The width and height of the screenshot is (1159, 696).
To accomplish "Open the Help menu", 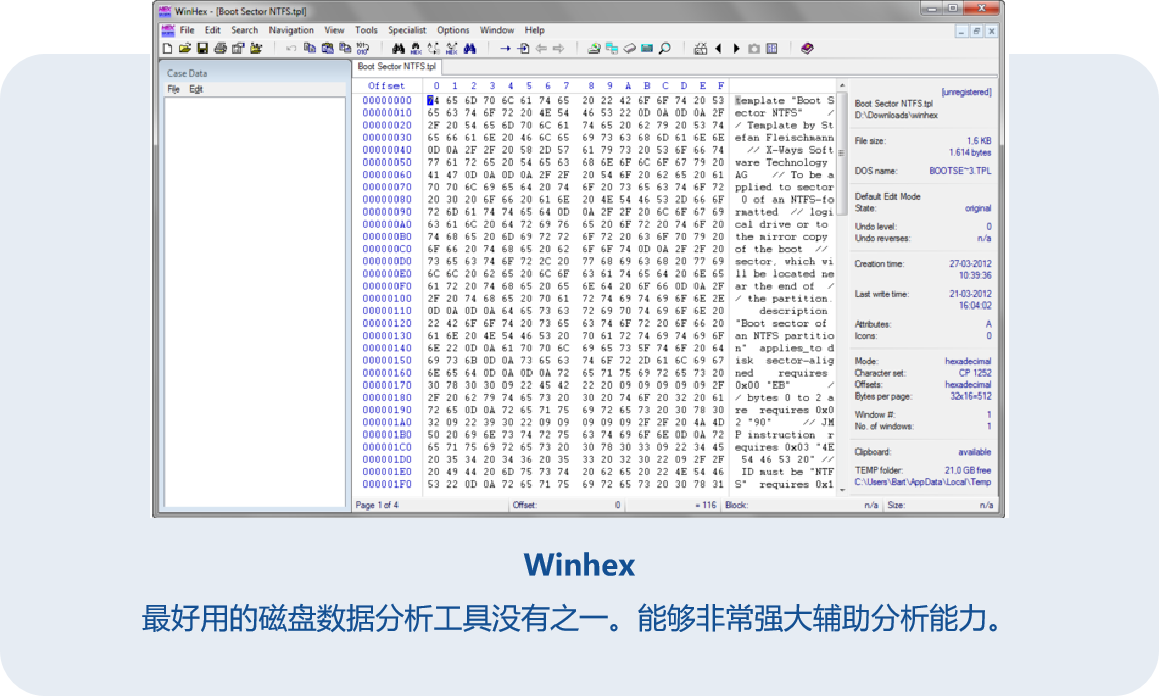I will (x=534, y=30).
